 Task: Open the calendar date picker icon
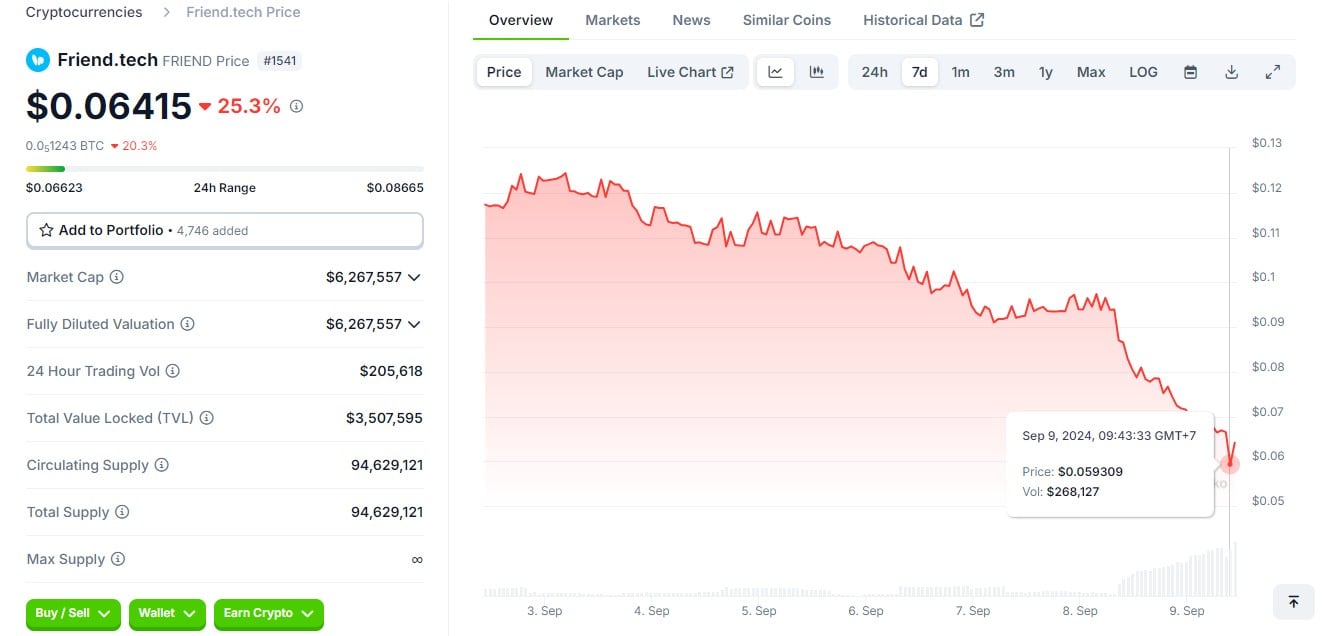[1190, 72]
